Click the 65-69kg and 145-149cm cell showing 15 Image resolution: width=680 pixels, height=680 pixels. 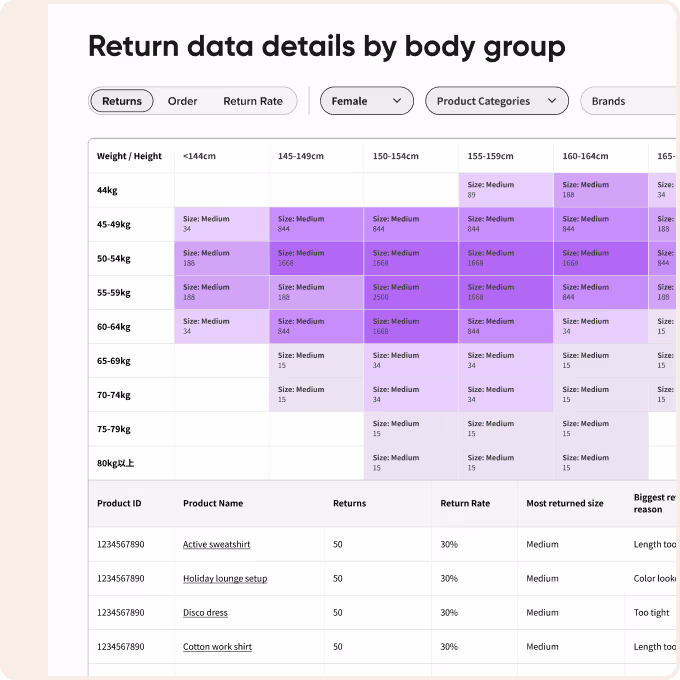(316, 361)
